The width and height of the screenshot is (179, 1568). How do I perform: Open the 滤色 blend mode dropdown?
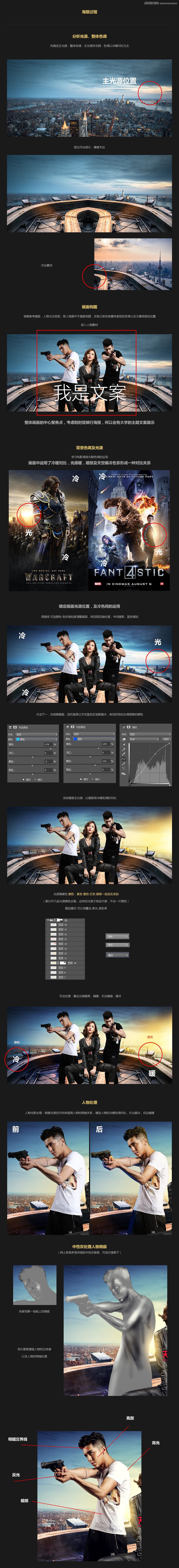(118, 936)
